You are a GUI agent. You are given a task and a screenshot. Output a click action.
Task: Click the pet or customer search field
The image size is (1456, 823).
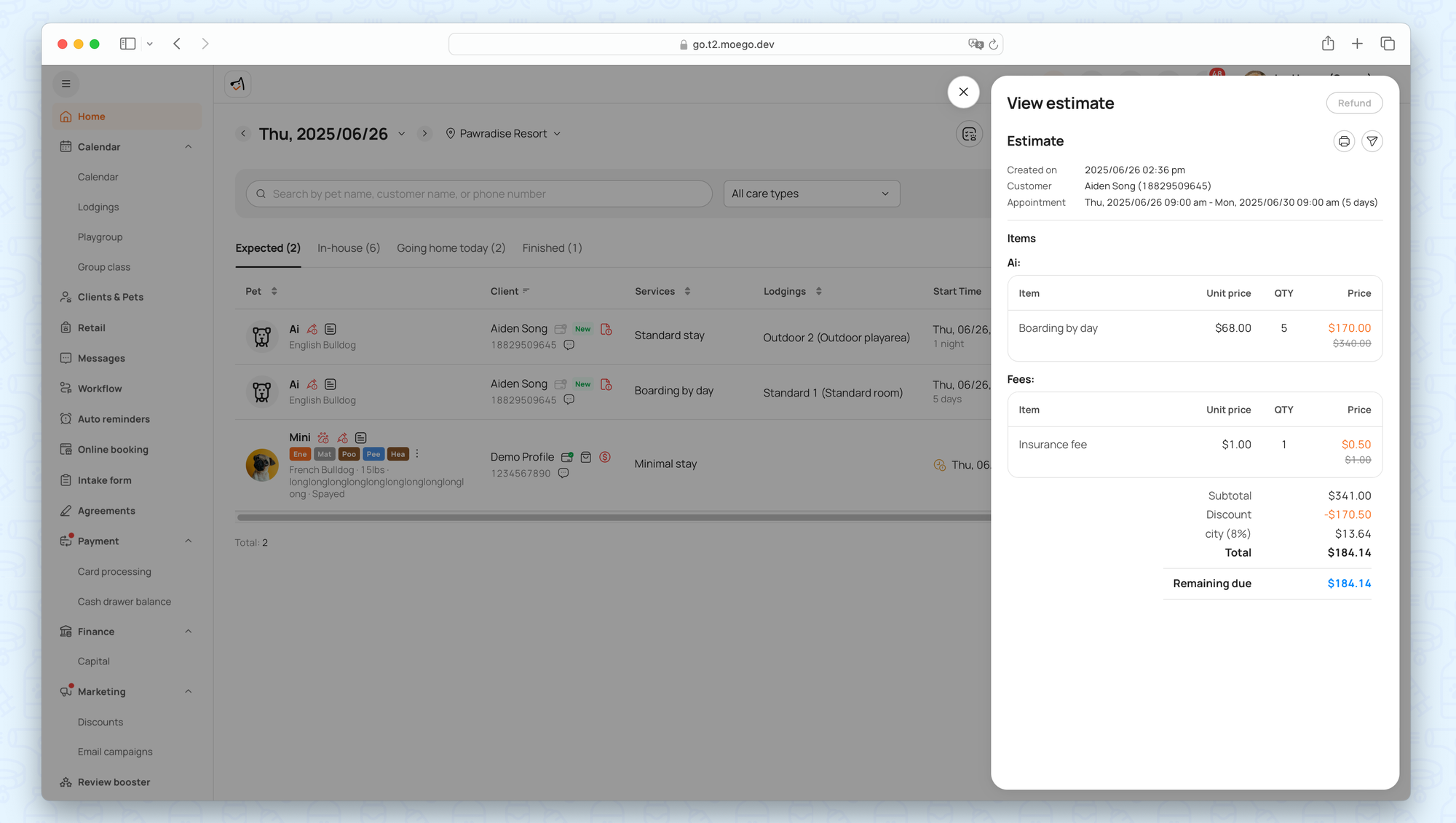coord(479,194)
